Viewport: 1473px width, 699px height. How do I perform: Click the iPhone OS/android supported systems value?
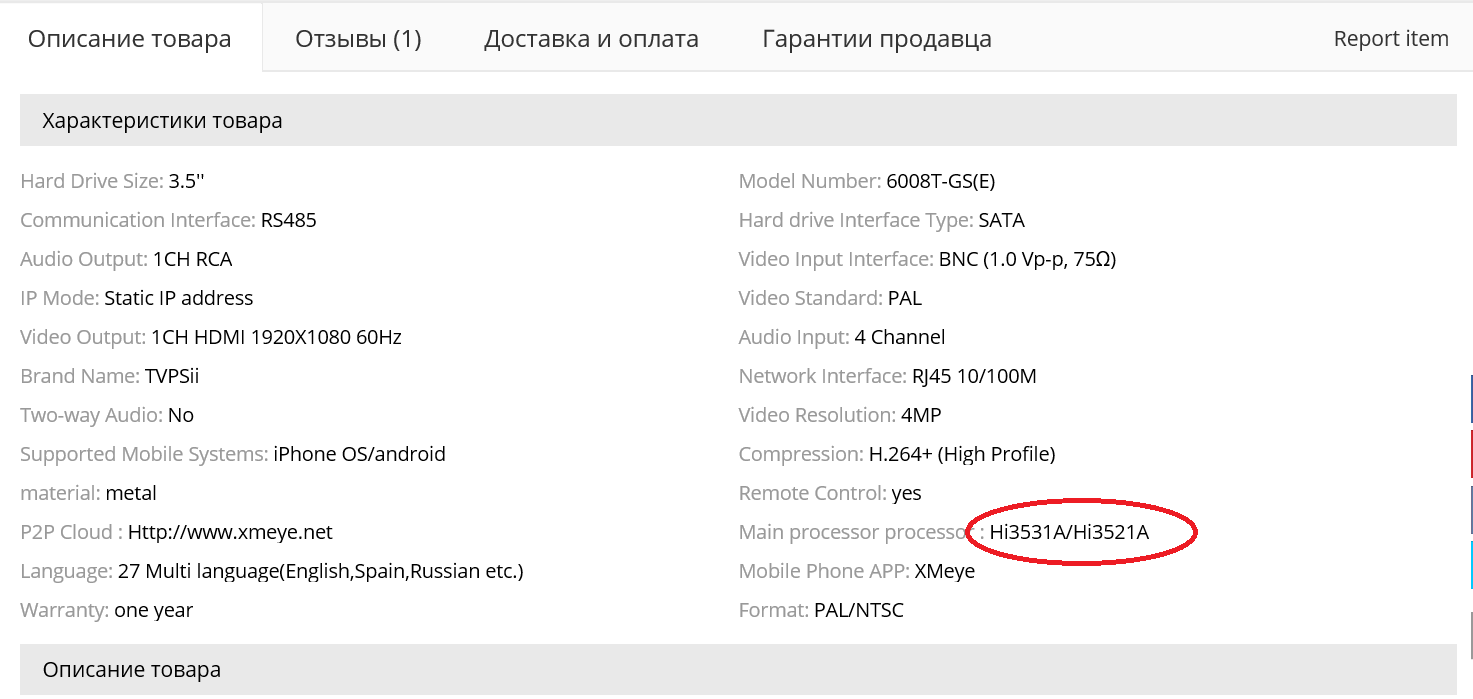(359, 454)
